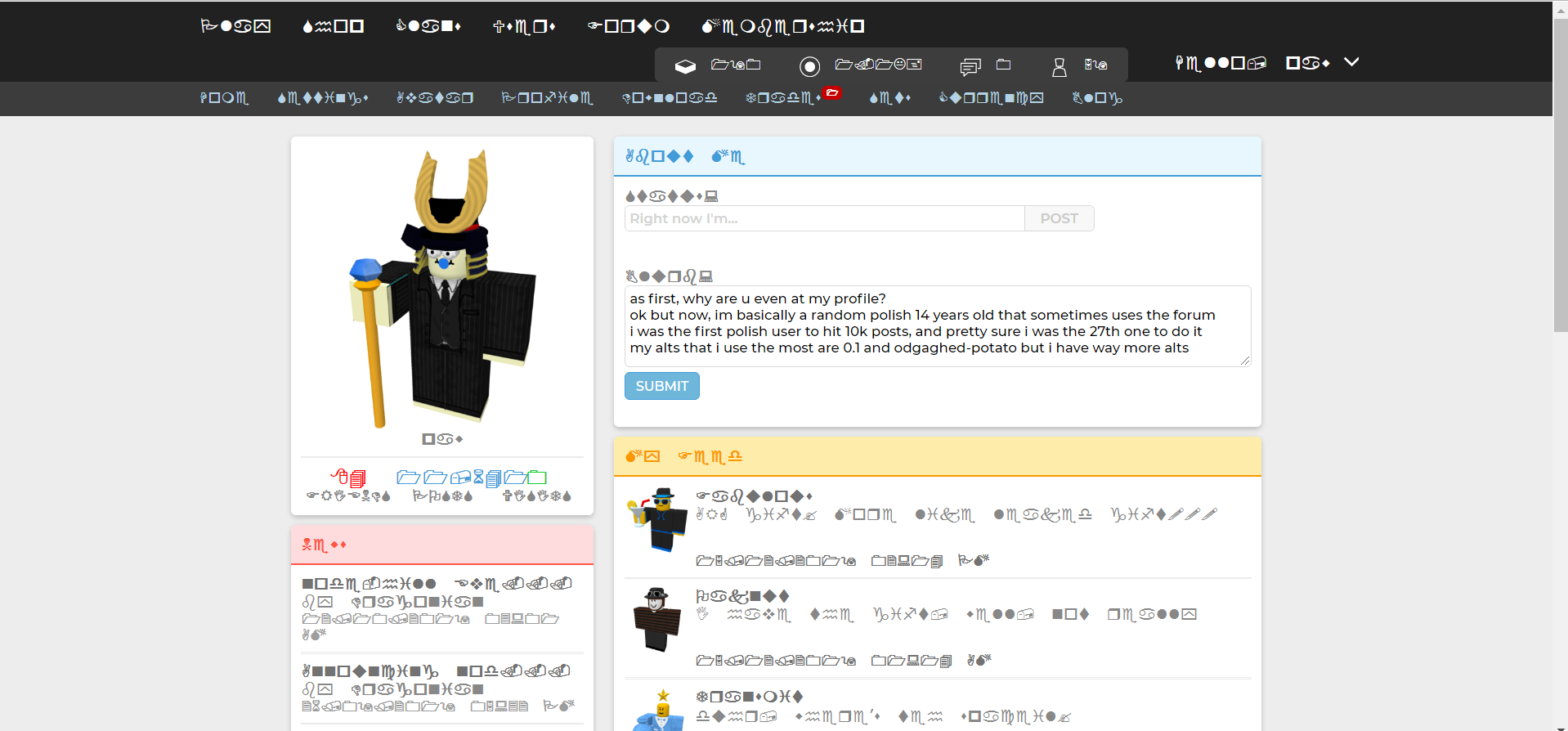Click the page's vertical scrollbar thumb

point(1560,176)
